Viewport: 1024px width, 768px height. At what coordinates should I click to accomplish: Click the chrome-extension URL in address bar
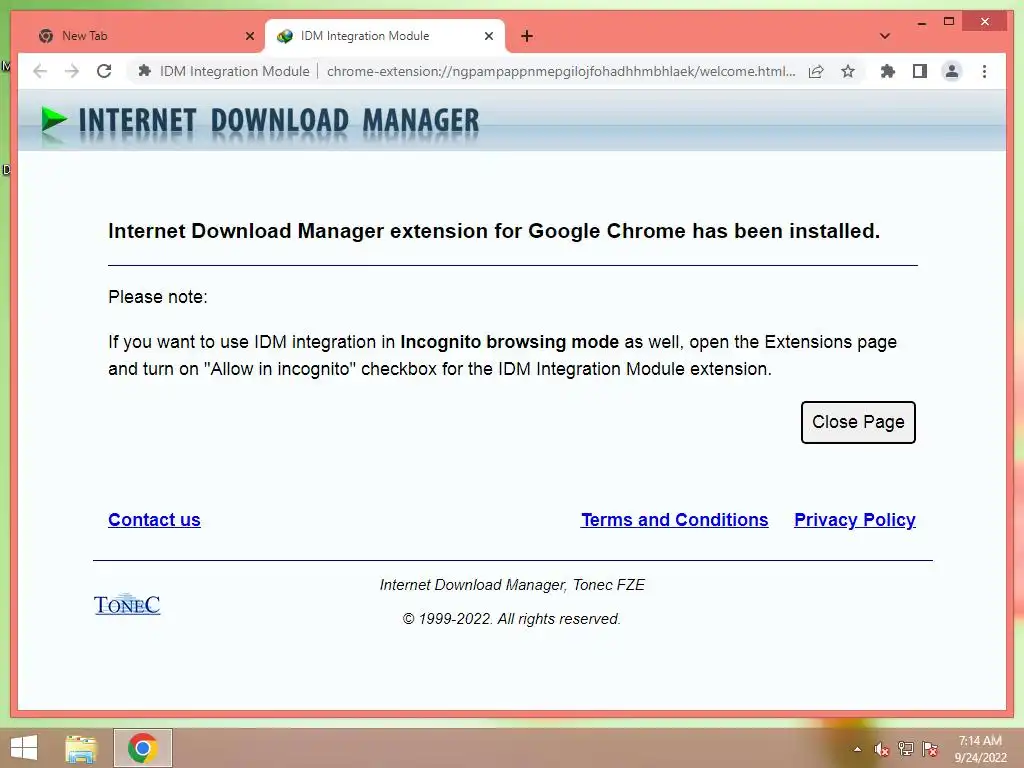pos(560,71)
